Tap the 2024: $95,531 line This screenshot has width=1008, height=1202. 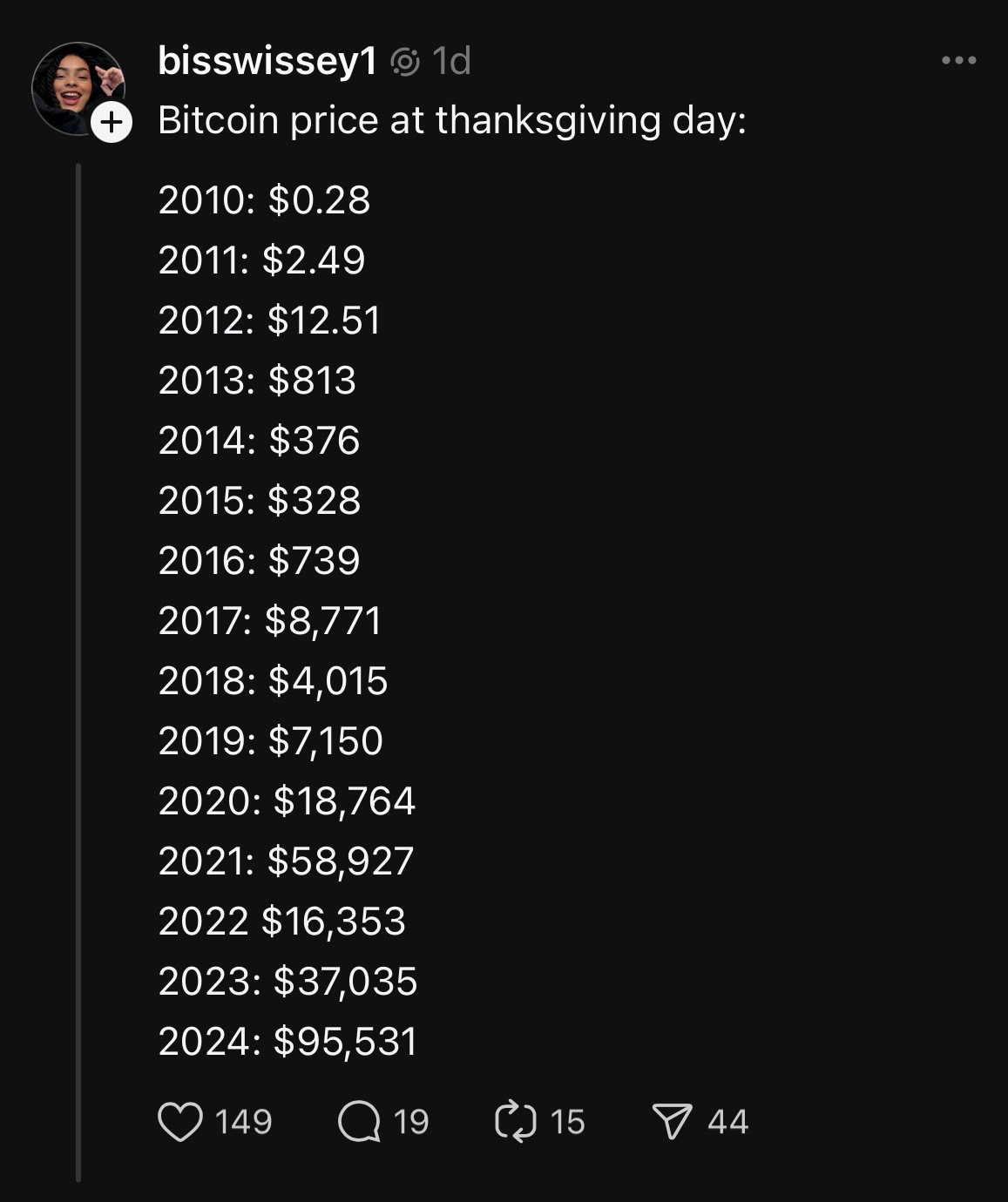[288, 1041]
